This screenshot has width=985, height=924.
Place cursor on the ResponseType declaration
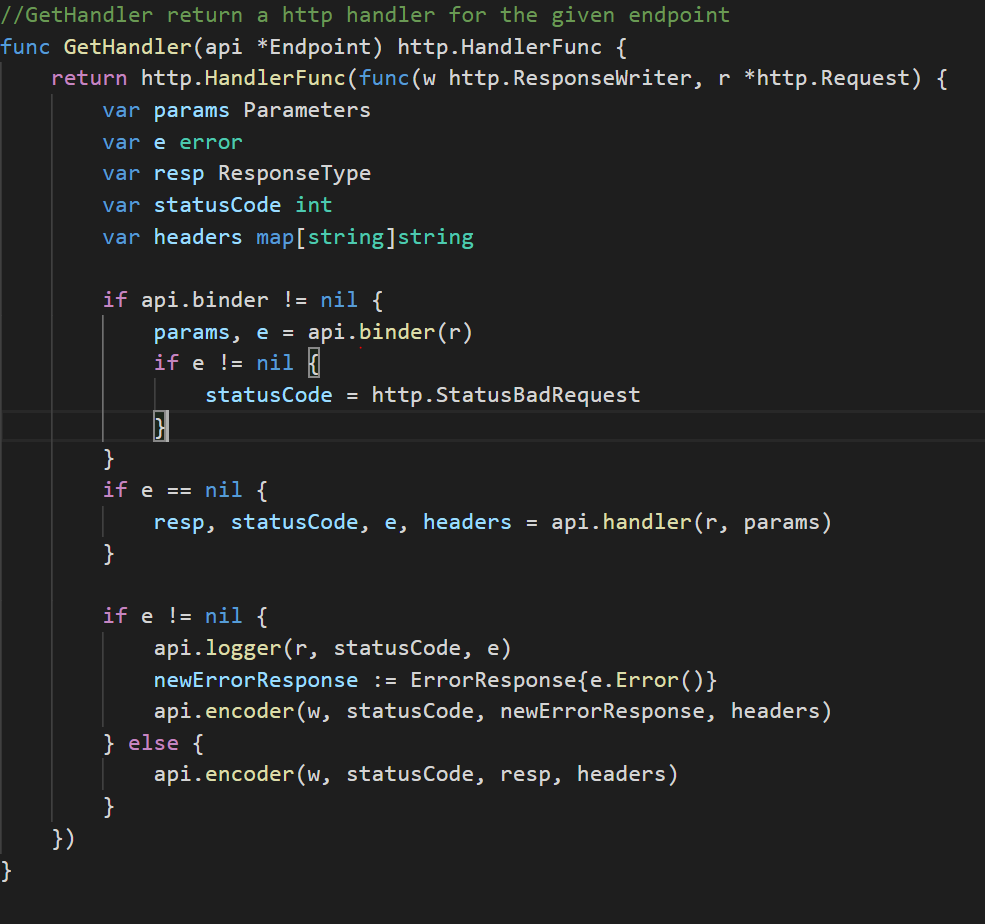coord(293,173)
